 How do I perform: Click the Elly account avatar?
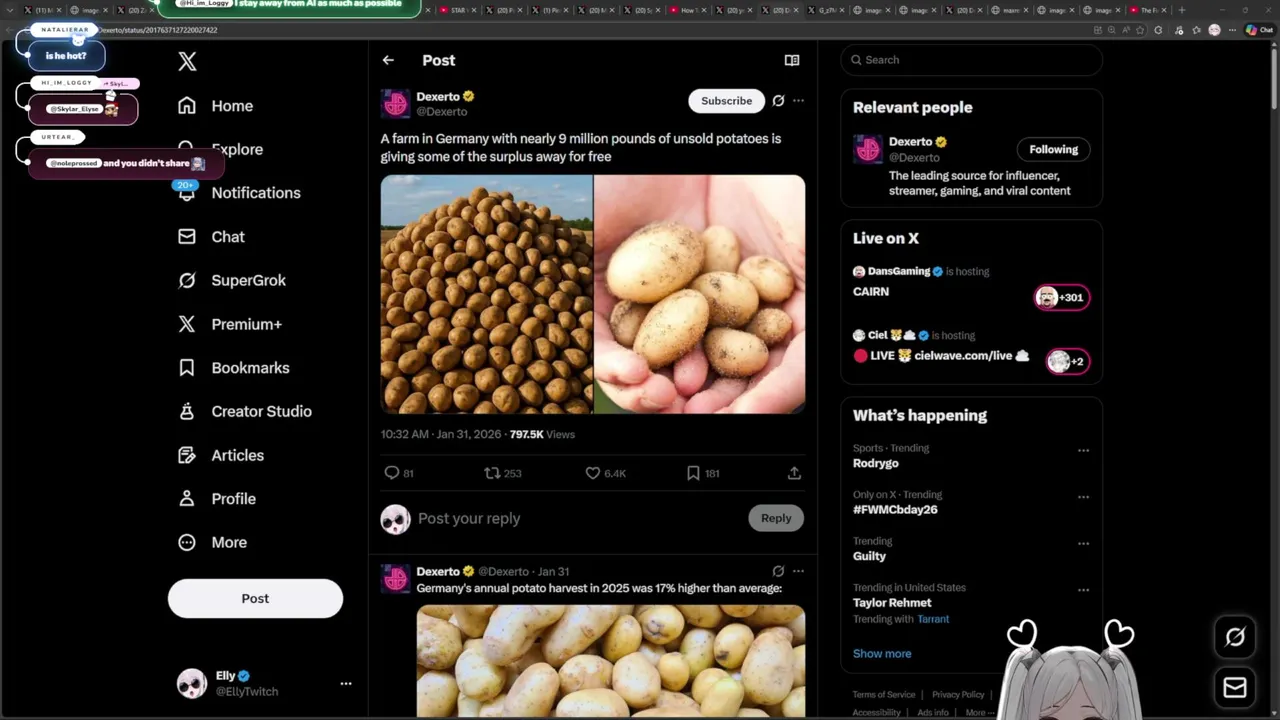192,683
